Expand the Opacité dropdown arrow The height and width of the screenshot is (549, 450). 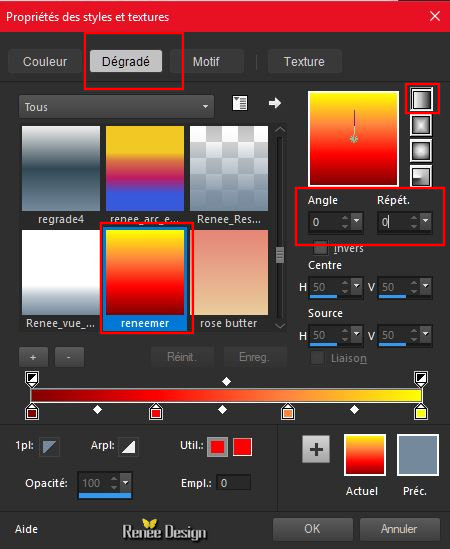point(125,482)
